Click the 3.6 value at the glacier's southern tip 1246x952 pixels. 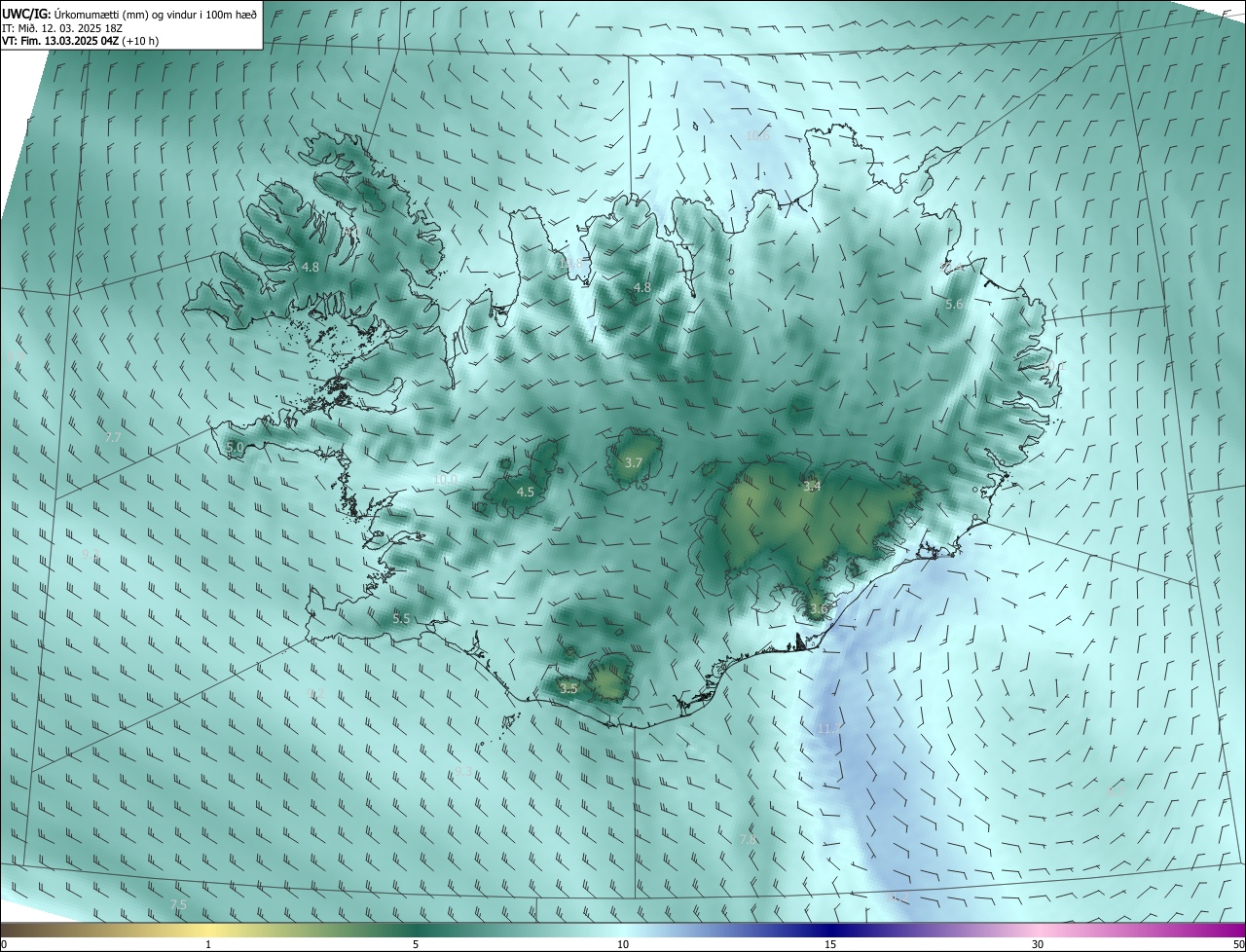[818, 609]
